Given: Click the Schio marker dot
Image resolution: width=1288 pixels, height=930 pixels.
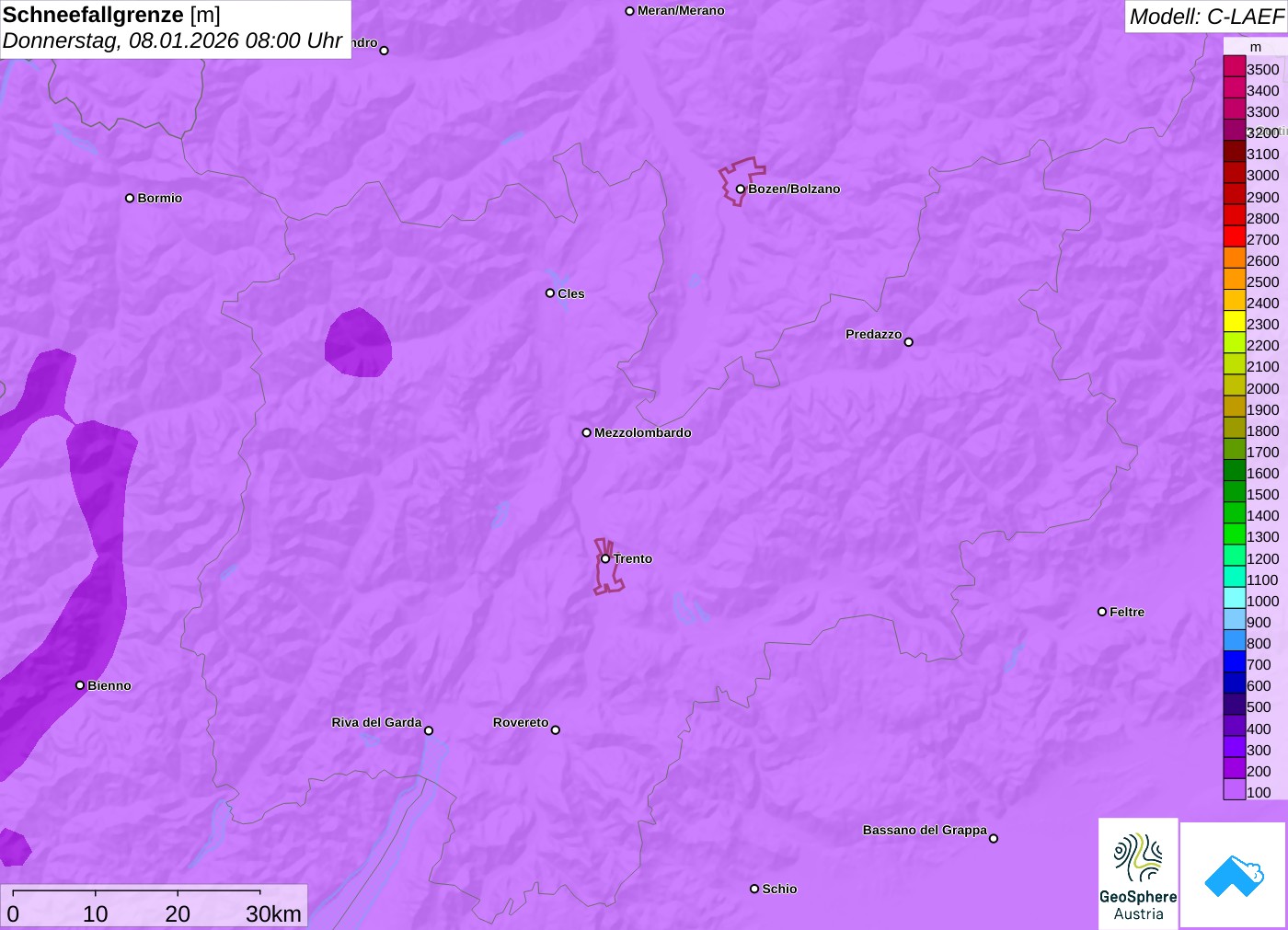Looking at the screenshot, I should [x=754, y=889].
